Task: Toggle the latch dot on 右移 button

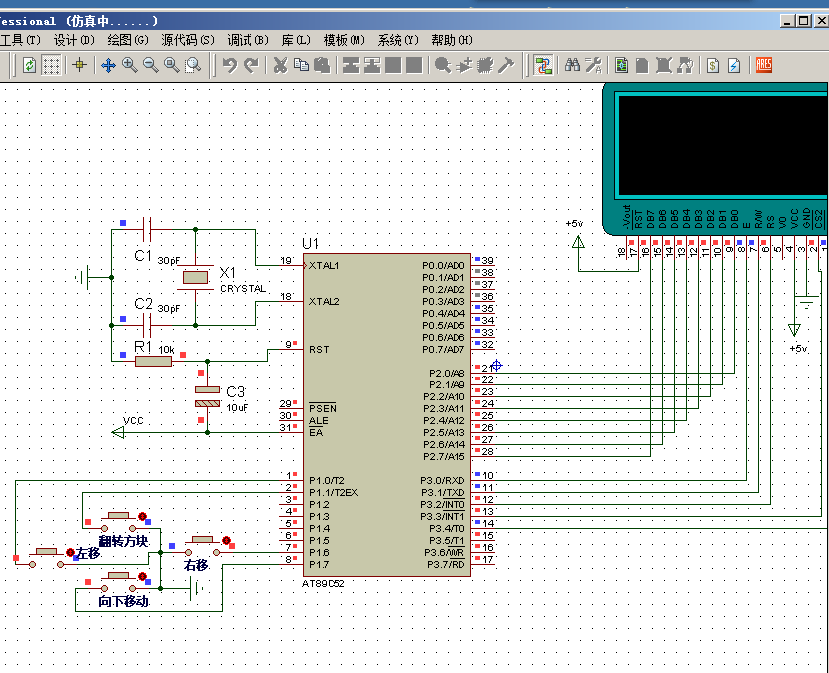Action: pos(226,540)
